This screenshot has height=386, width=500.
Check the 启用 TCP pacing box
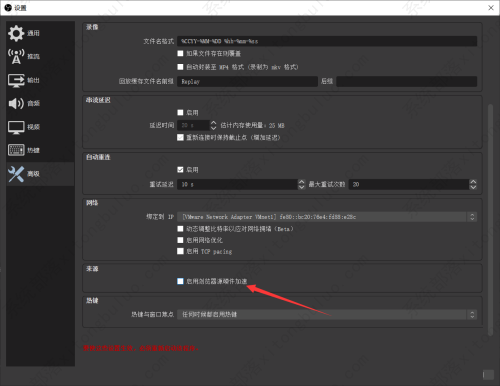click(x=180, y=251)
